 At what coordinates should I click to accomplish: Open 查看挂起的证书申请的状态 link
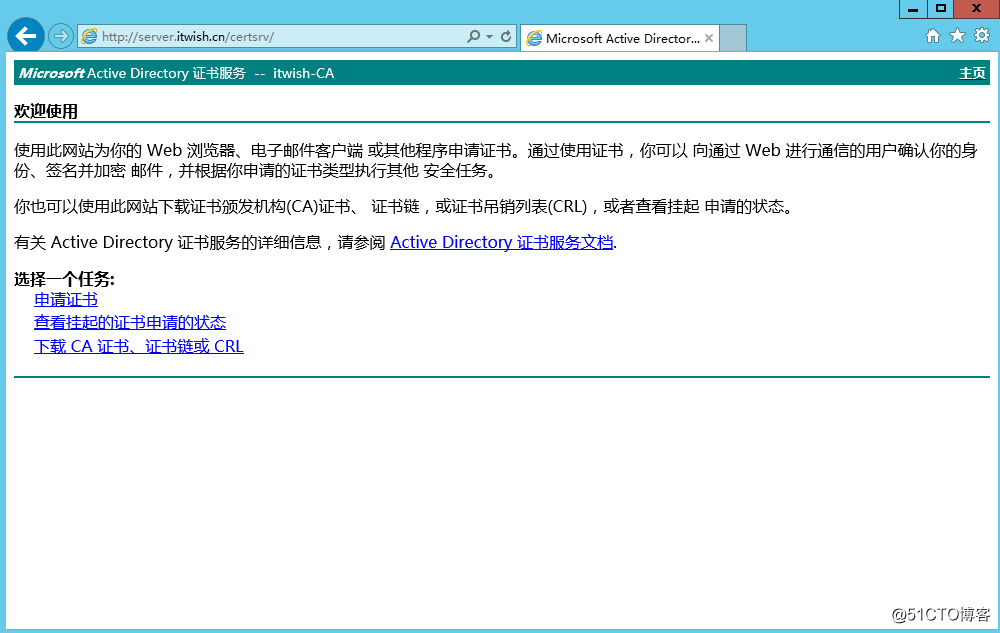(x=130, y=323)
